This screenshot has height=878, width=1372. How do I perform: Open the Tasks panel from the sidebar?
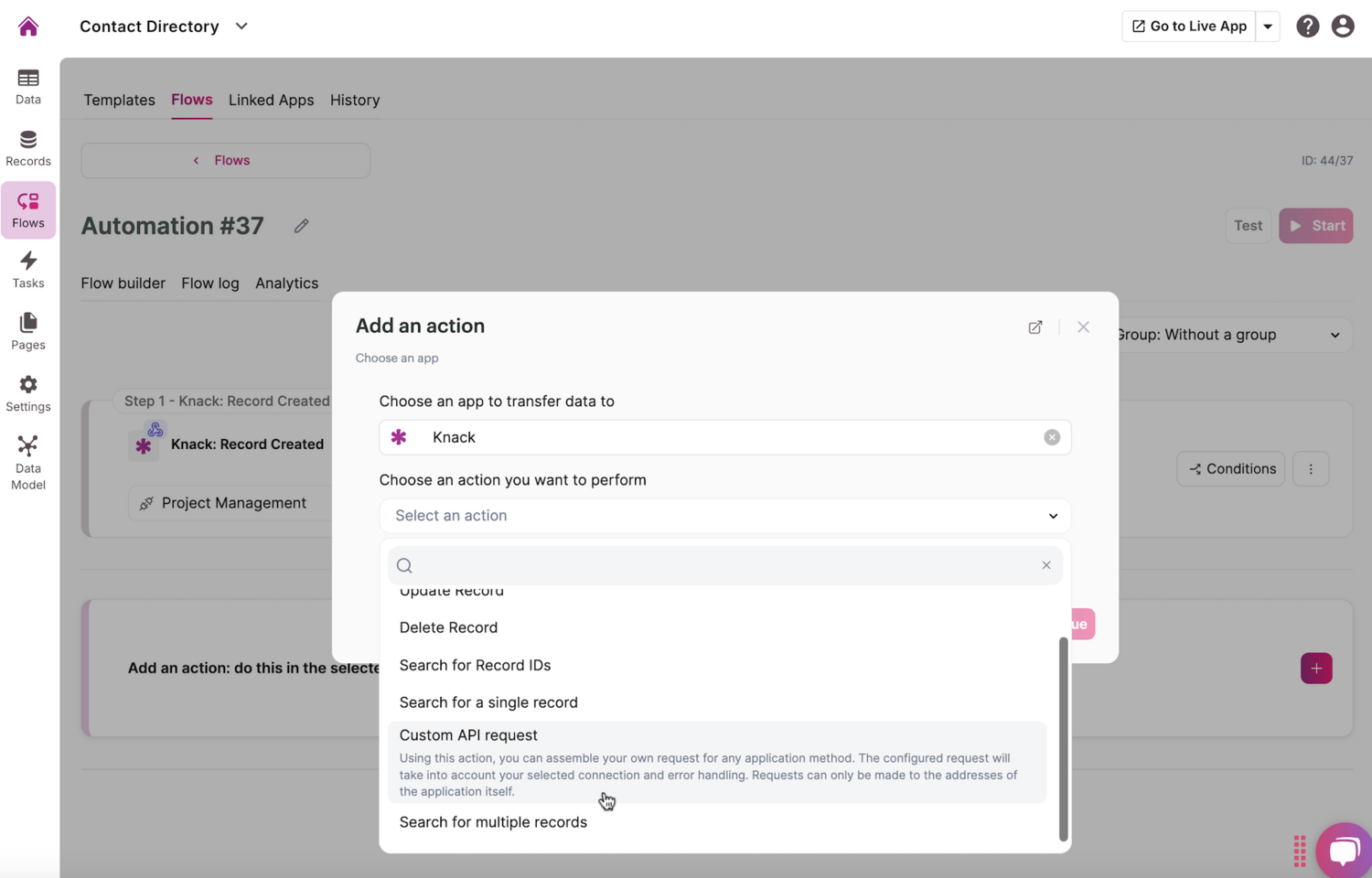point(27,269)
